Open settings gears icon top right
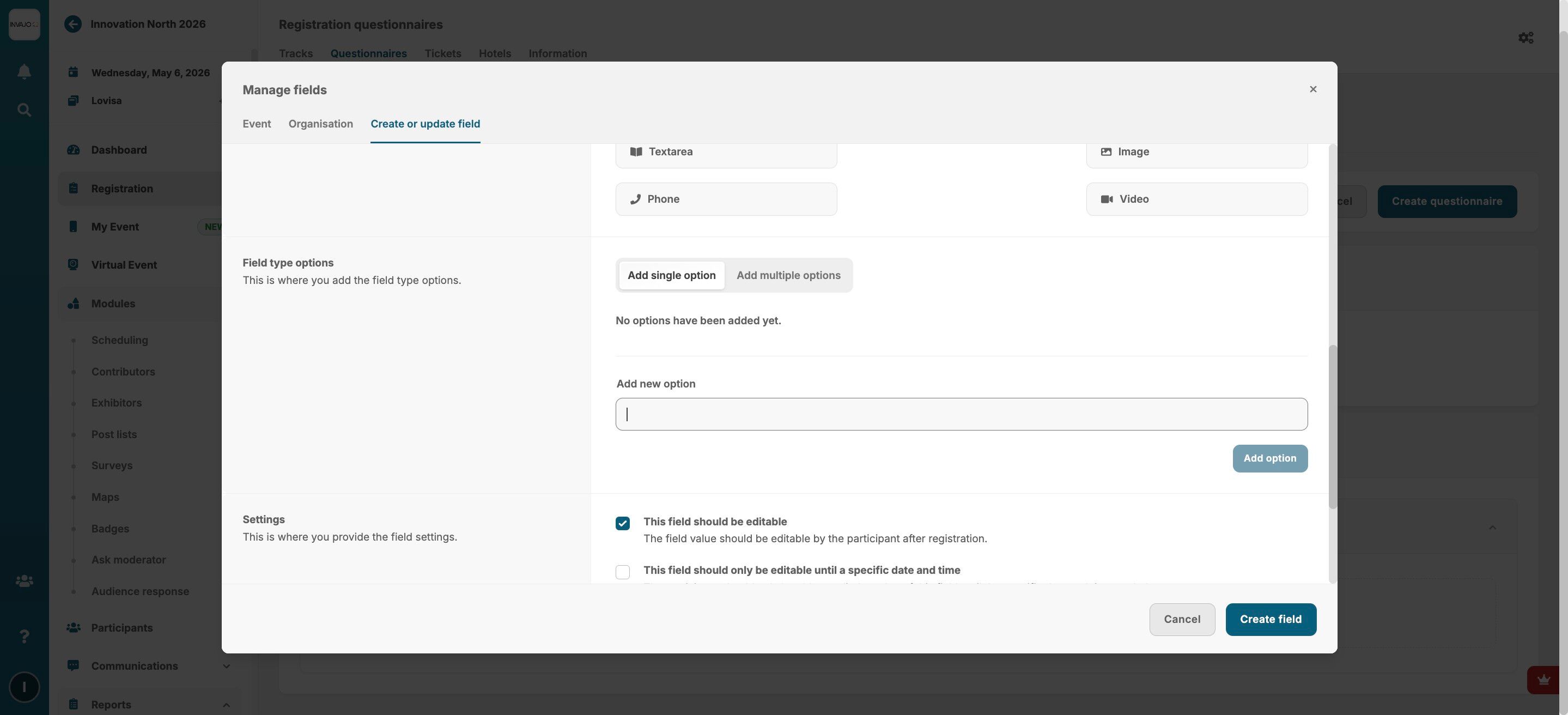The width and height of the screenshot is (1568, 715). click(x=1525, y=38)
